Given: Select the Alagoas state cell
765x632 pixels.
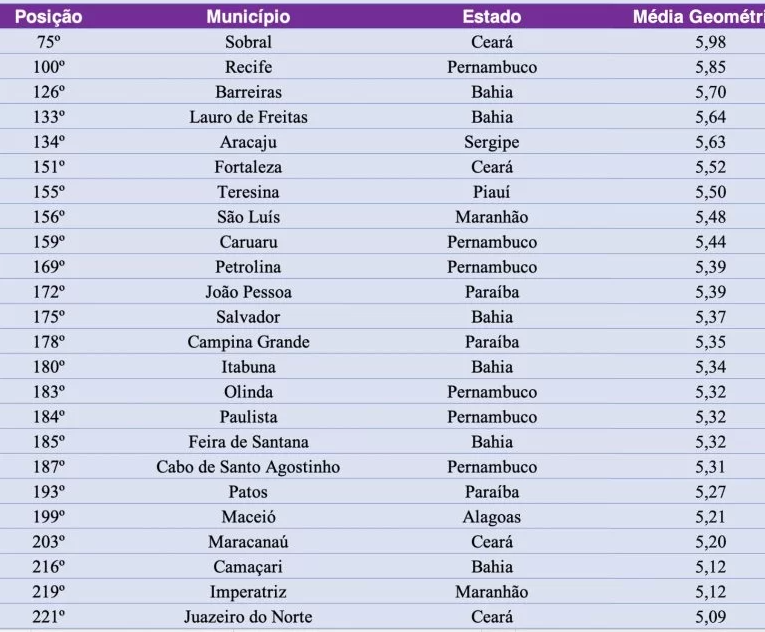Looking at the screenshot, I should coord(492,517).
